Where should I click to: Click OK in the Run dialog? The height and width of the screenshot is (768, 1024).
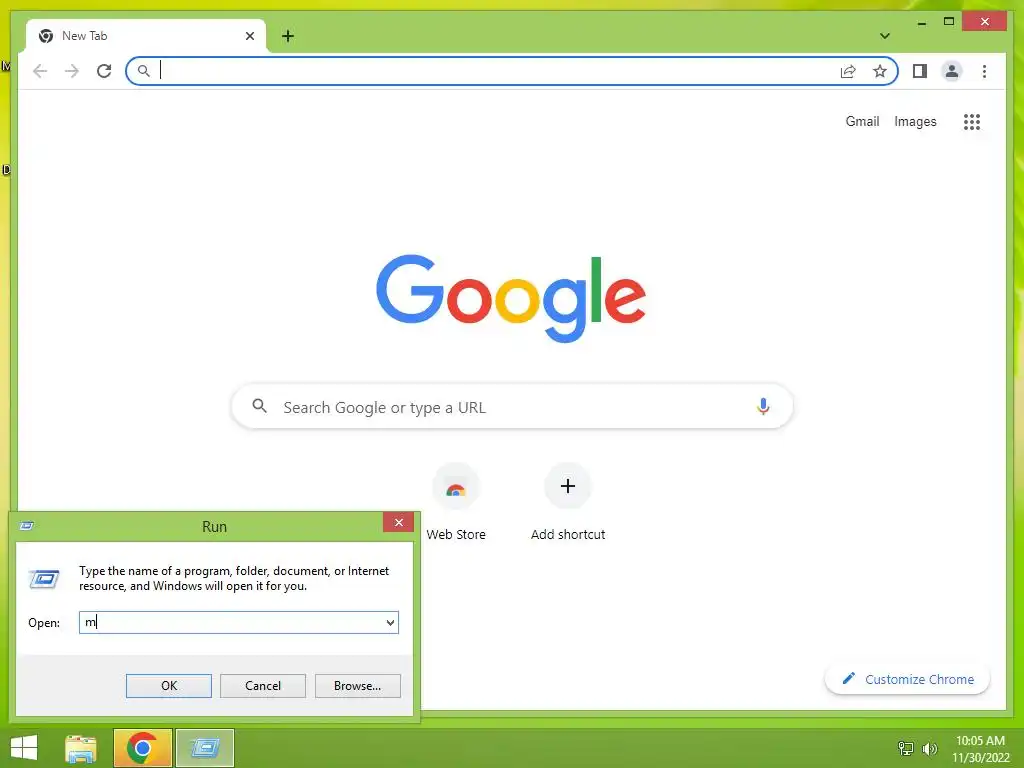point(168,686)
